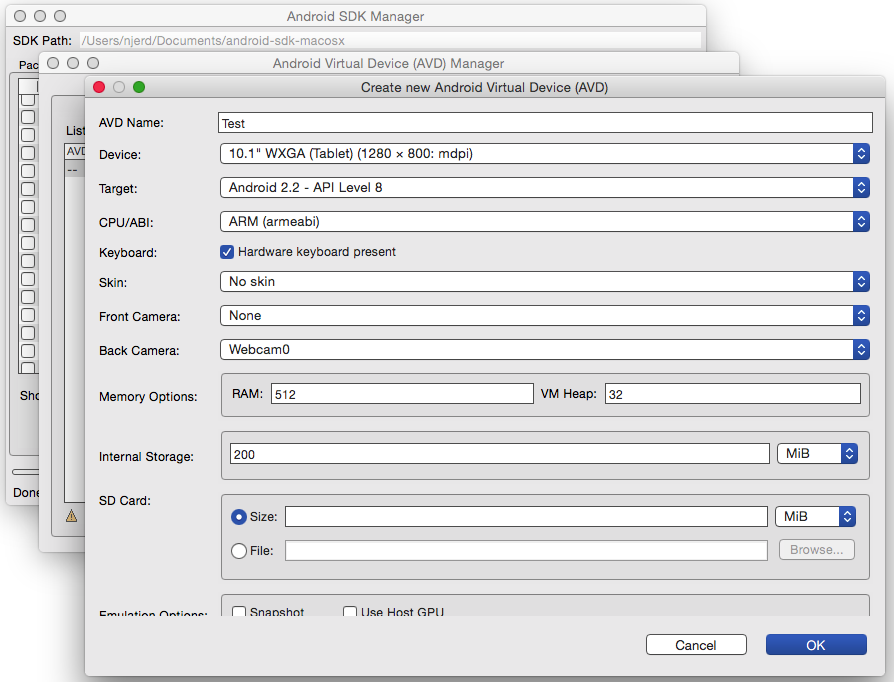Click the Emulation Options label
This screenshot has width=894, height=682.
tap(153, 613)
